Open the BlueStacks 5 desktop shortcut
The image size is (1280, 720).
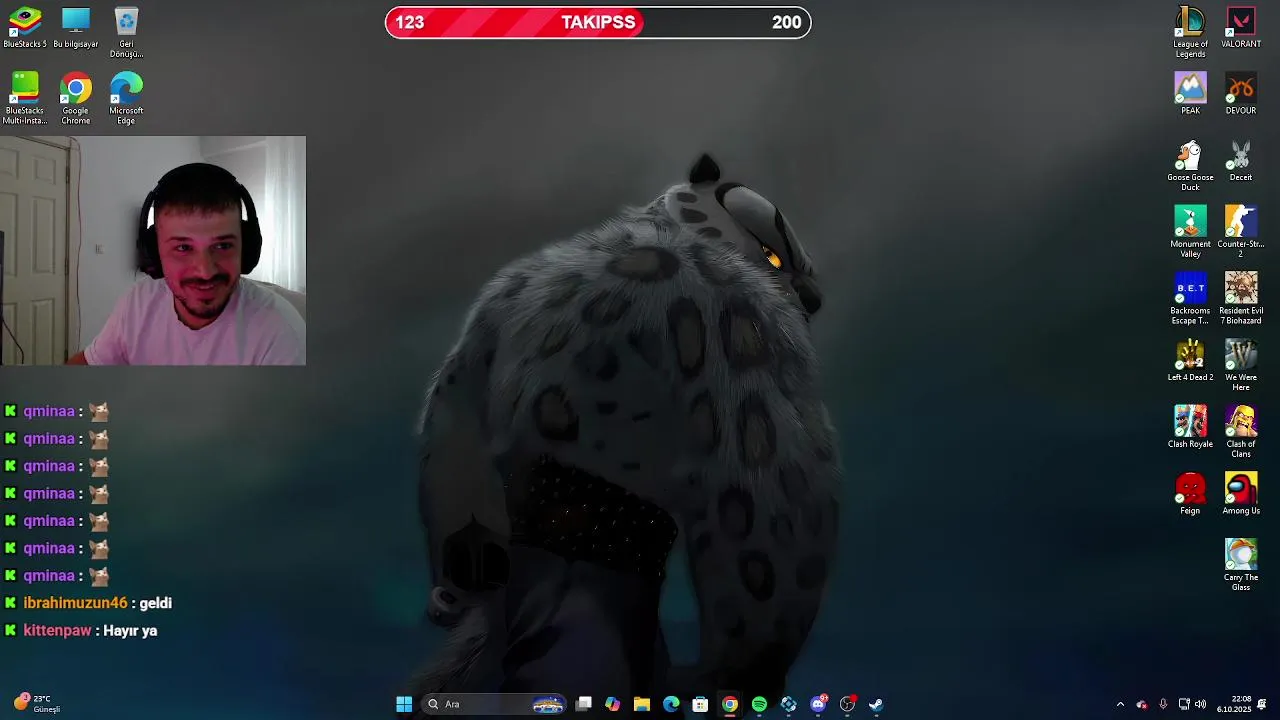pyautogui.click(x=25, y=27)
